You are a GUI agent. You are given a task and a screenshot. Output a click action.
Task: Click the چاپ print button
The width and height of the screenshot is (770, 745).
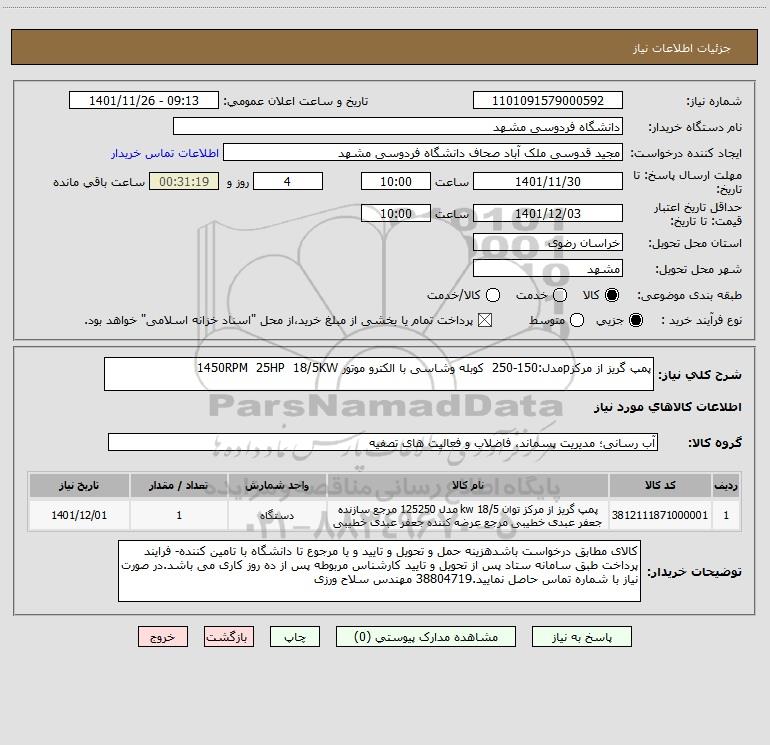(295, 637)
